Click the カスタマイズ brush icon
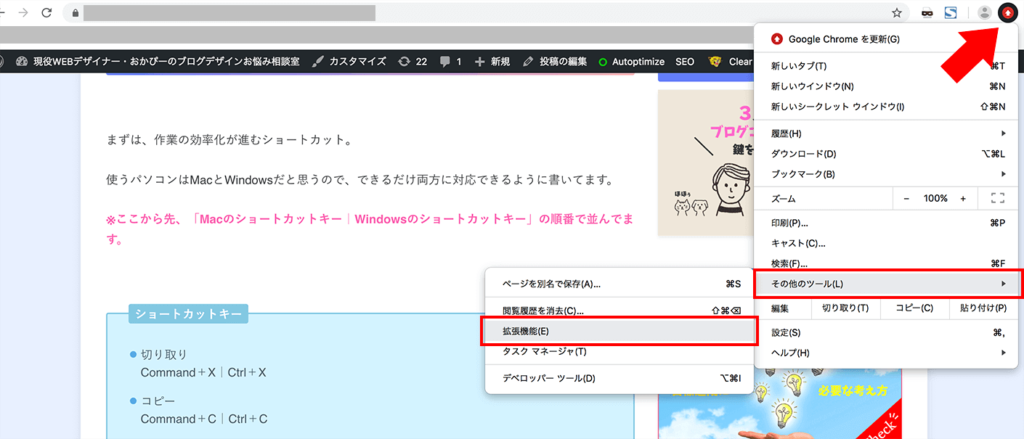Viewport: 1024px width, 439px height. click(x=317, y=61)
